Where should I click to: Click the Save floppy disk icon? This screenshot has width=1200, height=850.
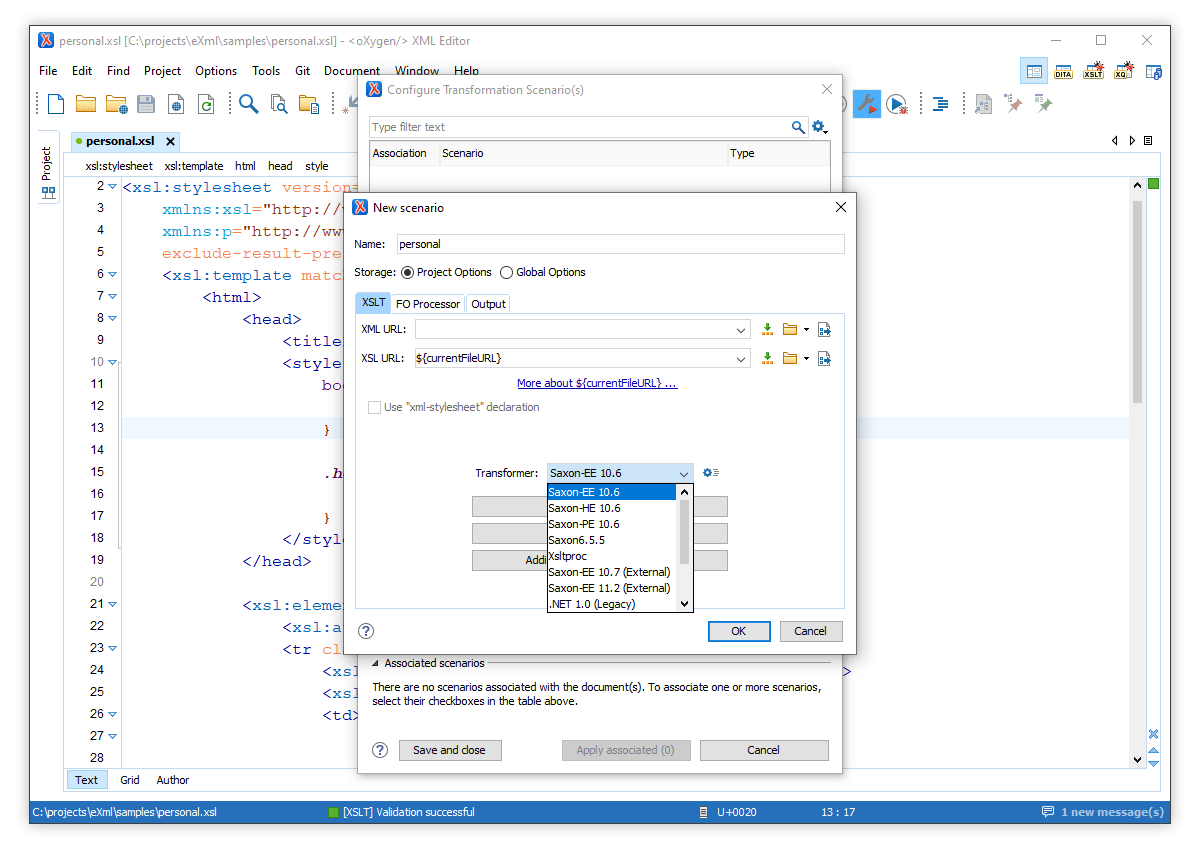(x=146, y=103)
